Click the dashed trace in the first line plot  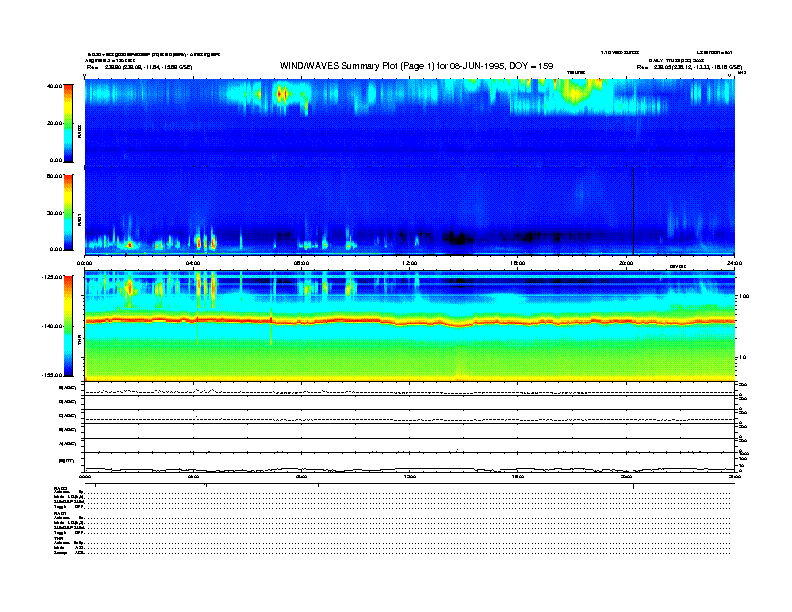pyautogui.click(x=410, y=392)
